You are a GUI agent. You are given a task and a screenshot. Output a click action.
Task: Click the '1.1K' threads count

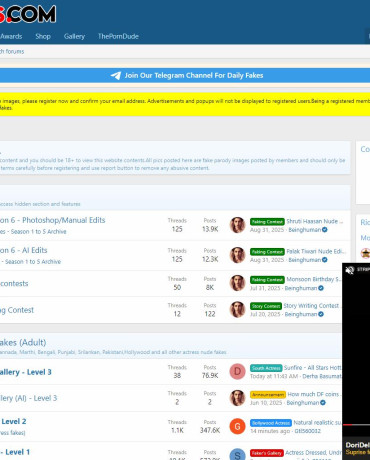click(x=177, y=430)
